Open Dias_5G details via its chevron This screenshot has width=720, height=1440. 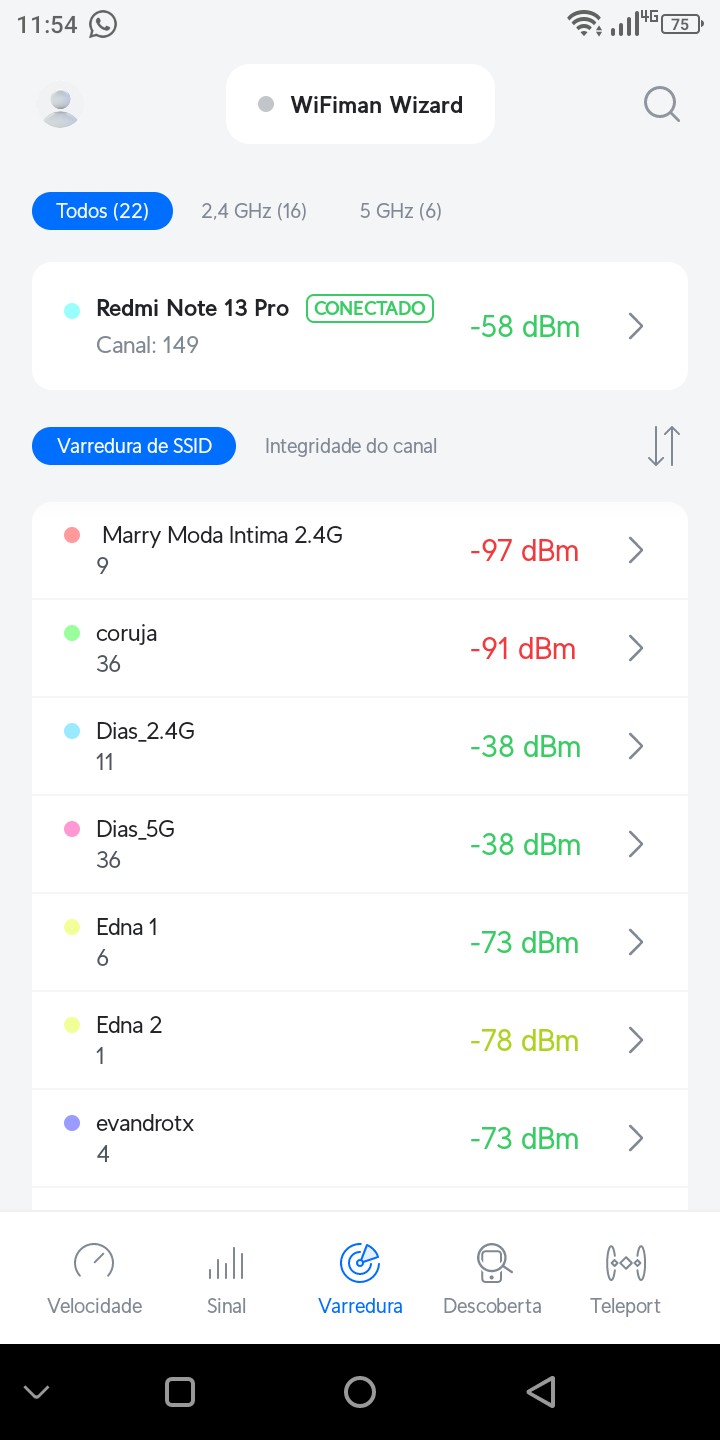(x=635, y=845)
